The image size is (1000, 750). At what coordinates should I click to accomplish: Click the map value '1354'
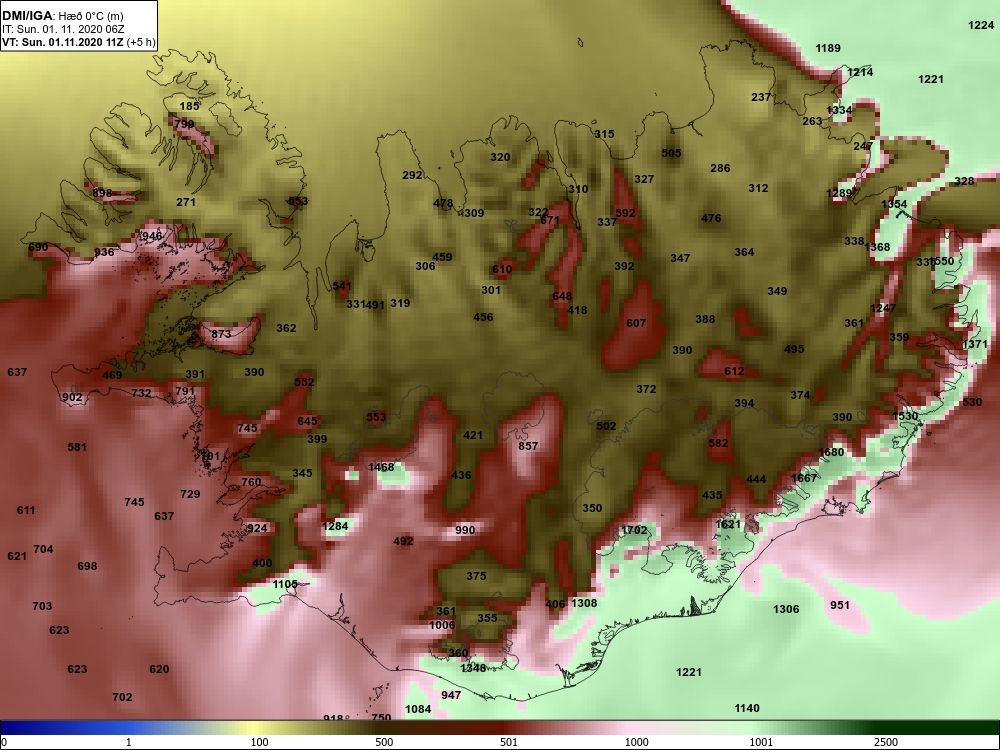click(894, 203)
